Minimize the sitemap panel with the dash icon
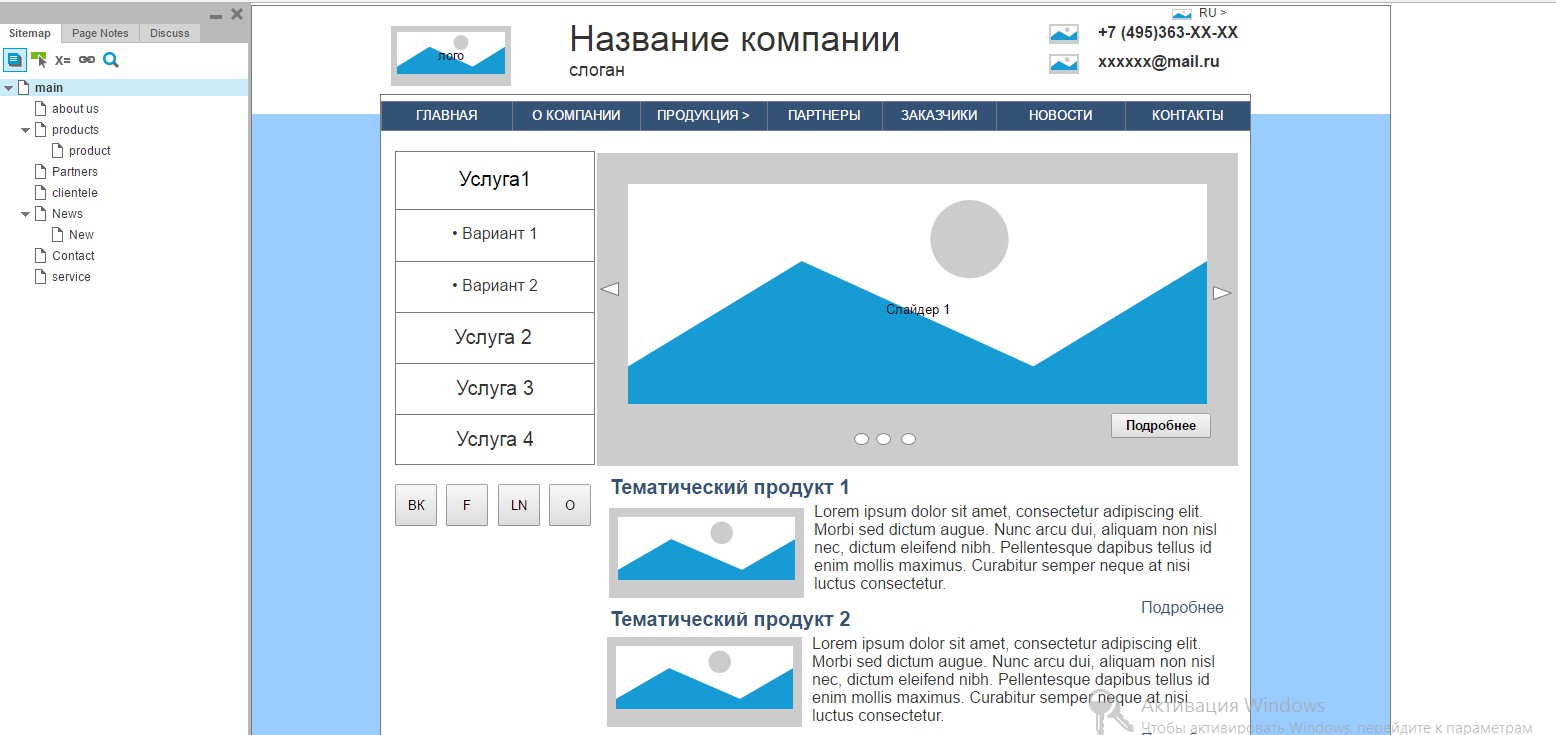The image size is (1556, 735). click(x=216, y=16)
